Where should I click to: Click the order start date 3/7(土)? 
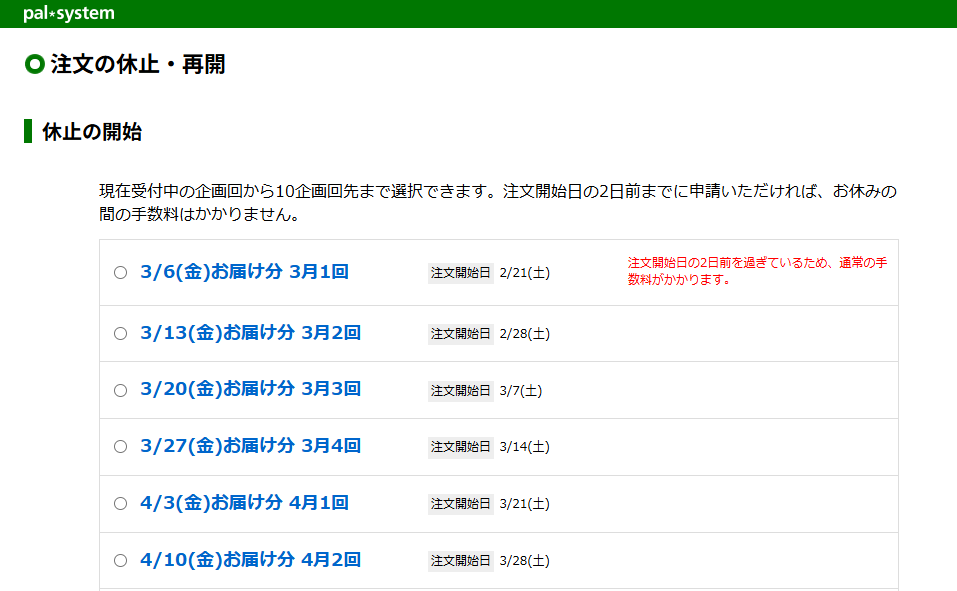[520, 391]
